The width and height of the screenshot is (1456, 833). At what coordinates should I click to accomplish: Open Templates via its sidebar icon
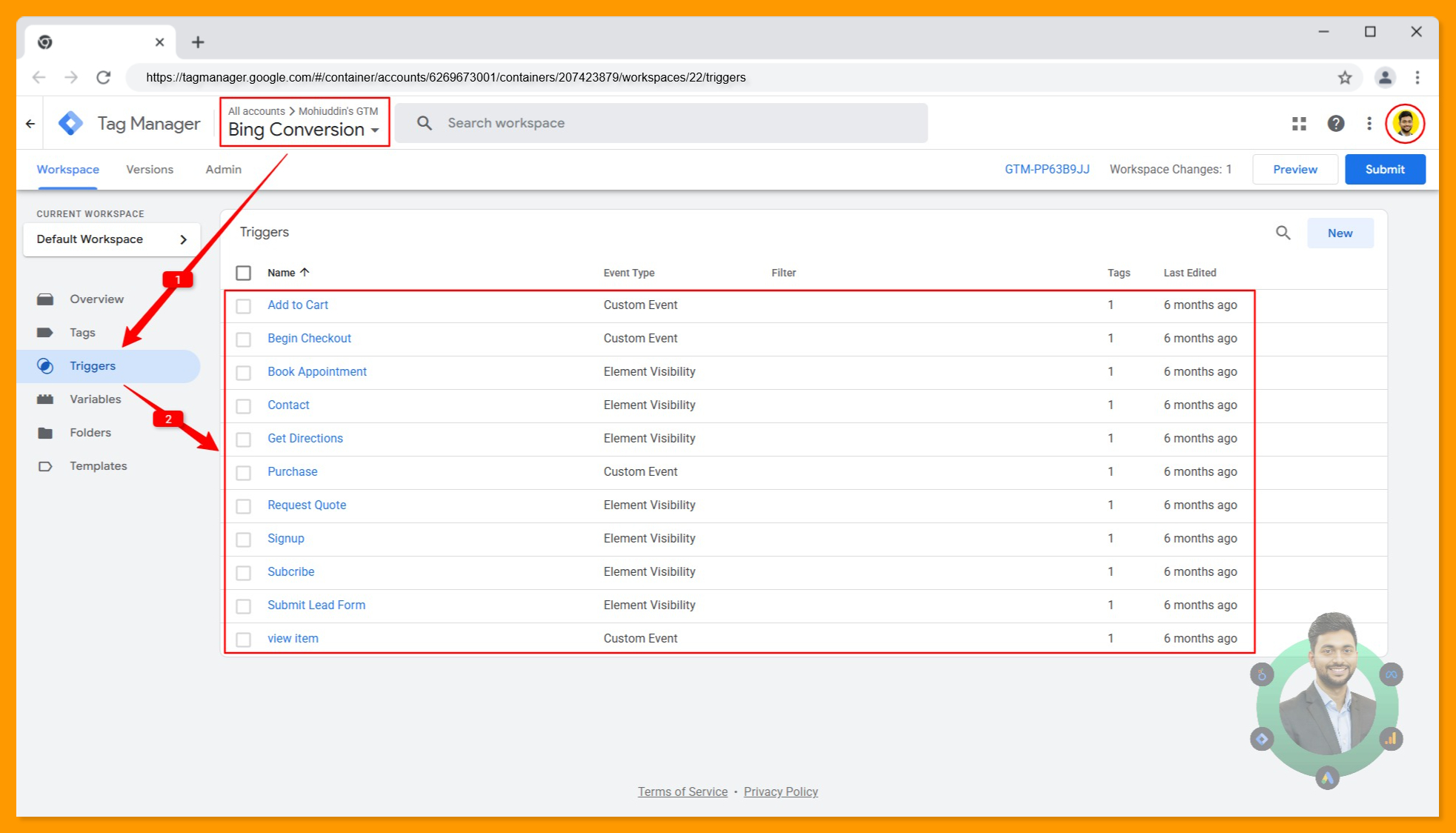pyautogui.click(x=45, y=465)
